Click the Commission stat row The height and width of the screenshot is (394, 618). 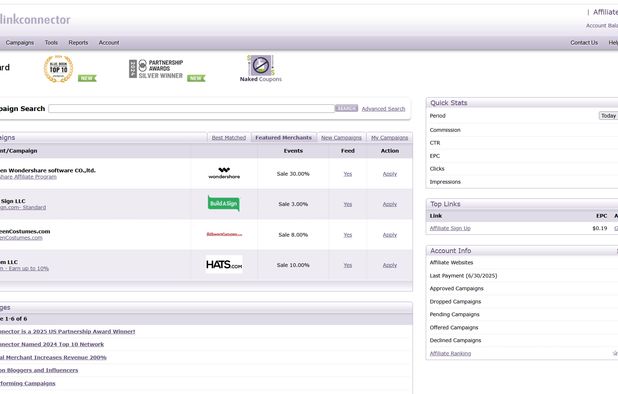coord(522,130)
